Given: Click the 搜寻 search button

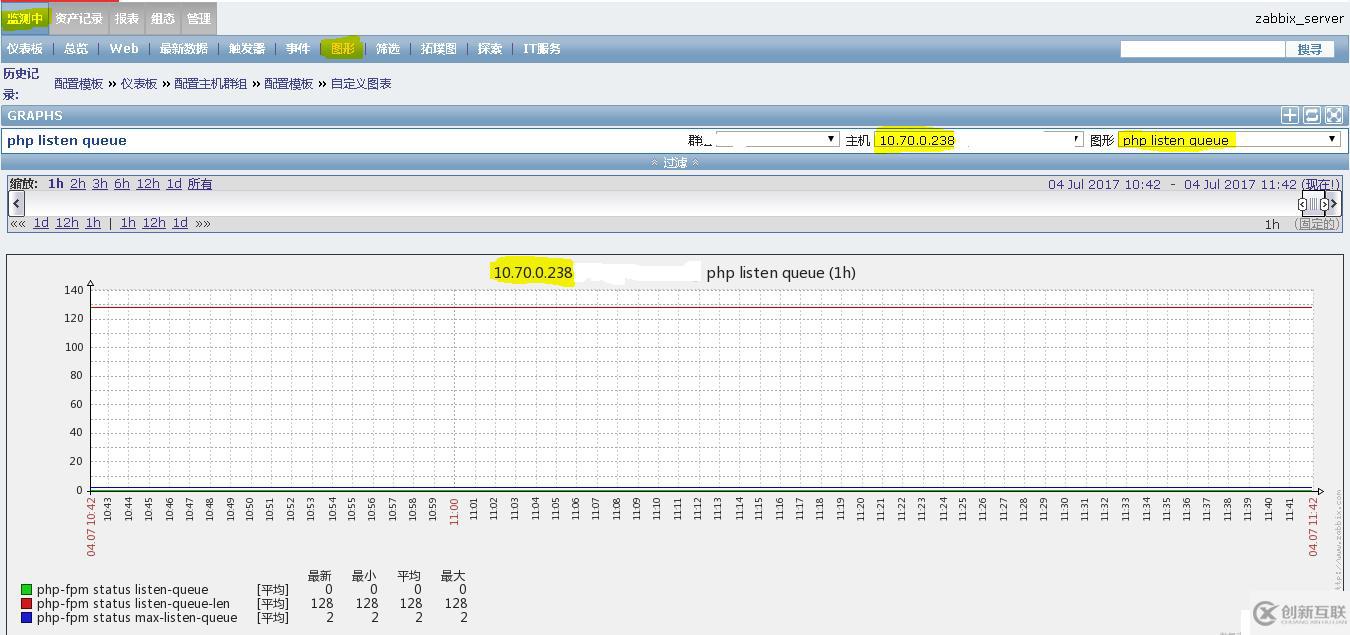Looking at the screenshot, I should [x=1309, y=49].
